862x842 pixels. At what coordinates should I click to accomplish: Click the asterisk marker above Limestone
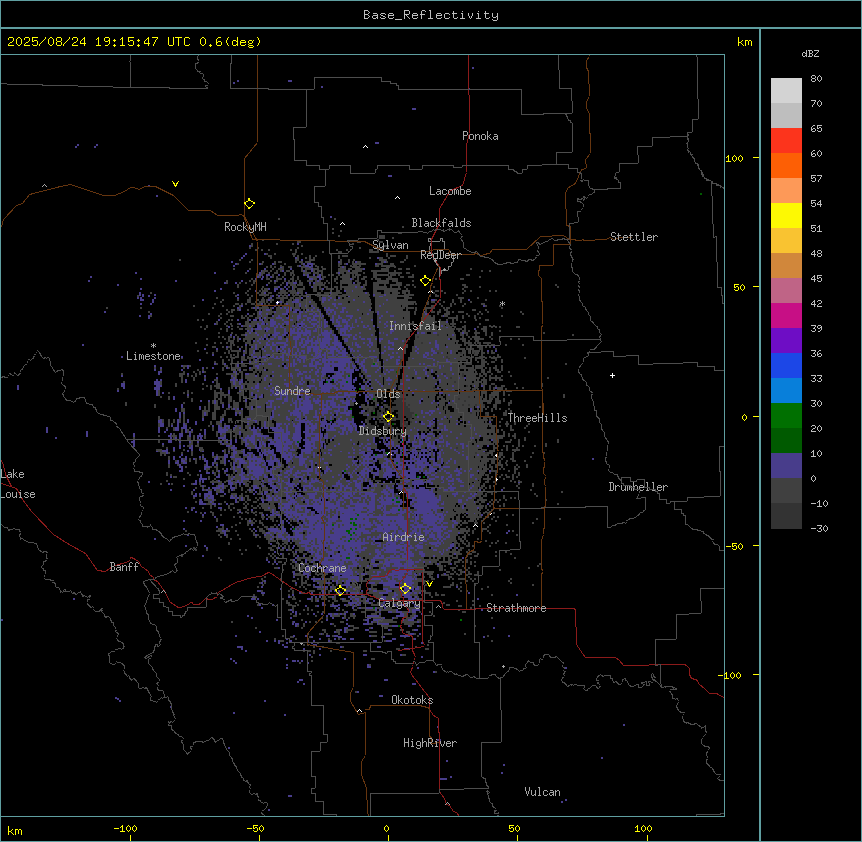pos(153,346)
